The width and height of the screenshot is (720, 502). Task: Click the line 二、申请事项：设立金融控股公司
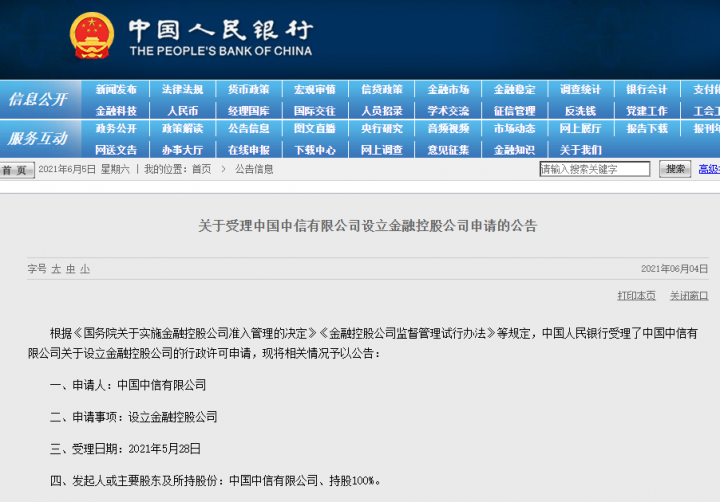click(x=133, y=417)
